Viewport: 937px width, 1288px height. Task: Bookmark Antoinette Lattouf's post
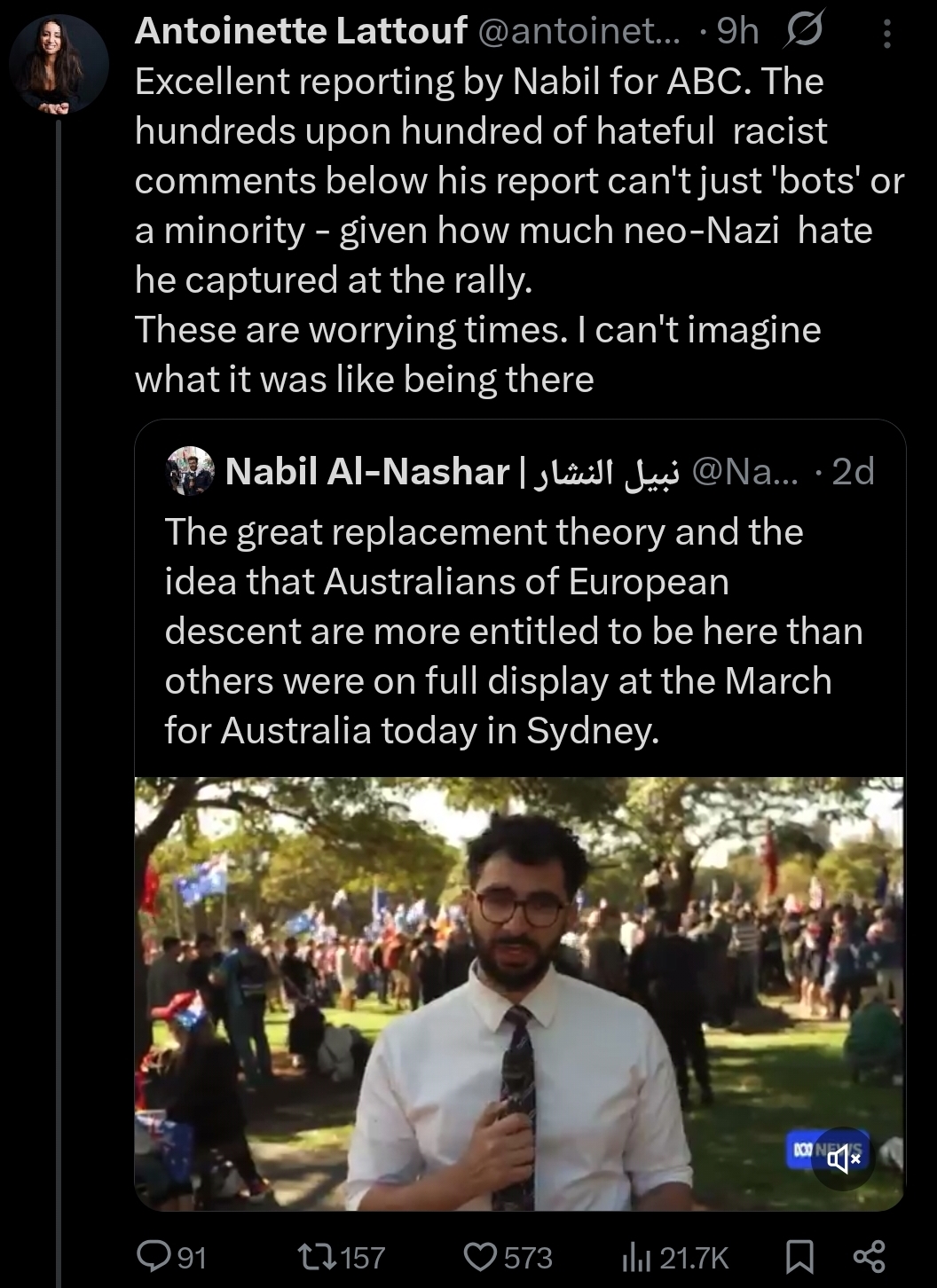[800, 1256]
